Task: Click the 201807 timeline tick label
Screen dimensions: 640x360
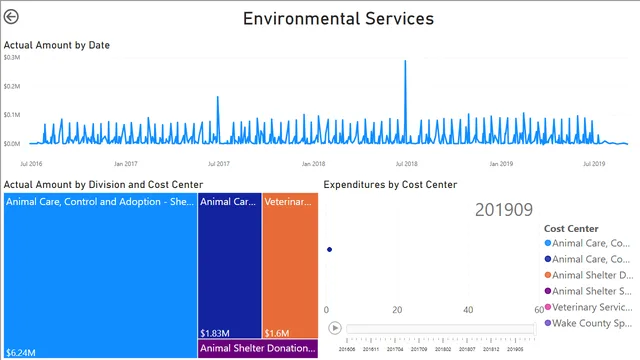Action: tap(467, 349)
